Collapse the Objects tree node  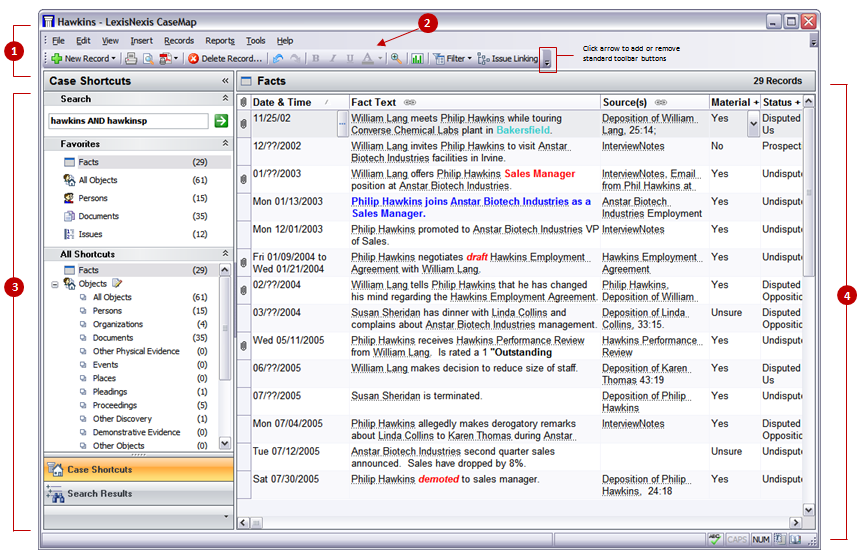coord(54,284)
